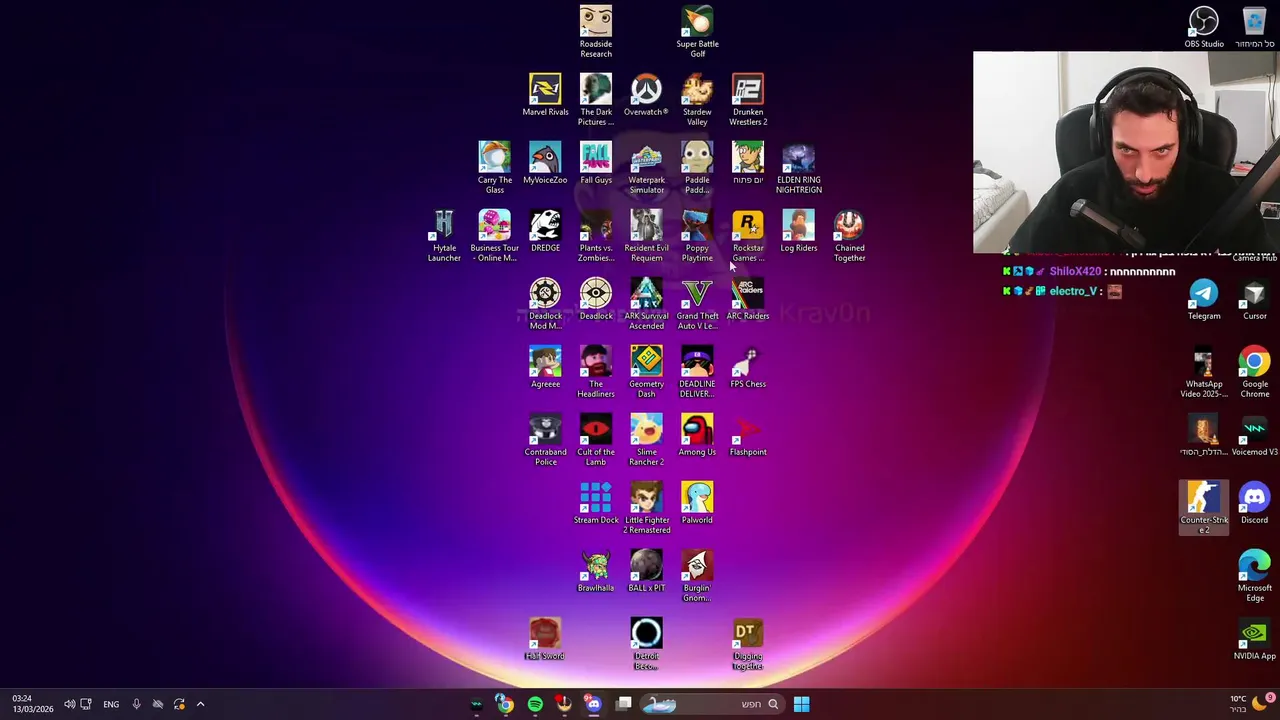Screen dimensions: 1280x720
Task: Click the Slime Rancher 2 icon
Action: point(646,439)
